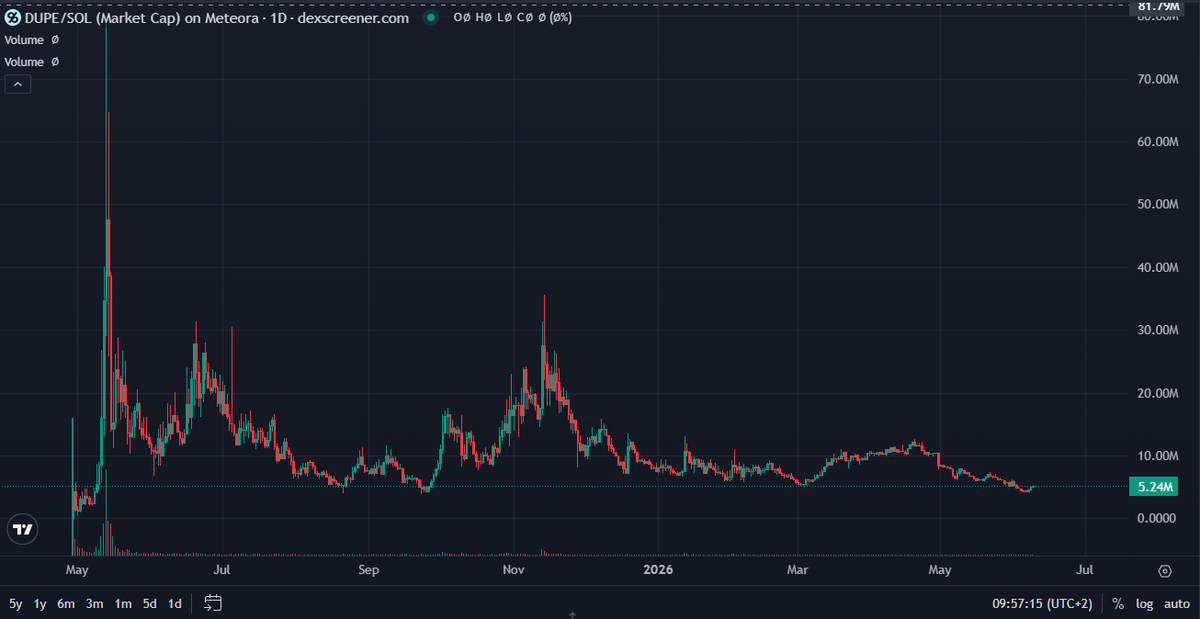Open timezone menu at 09:57:15 (UTC+2)

click(x=1041, y=604)
